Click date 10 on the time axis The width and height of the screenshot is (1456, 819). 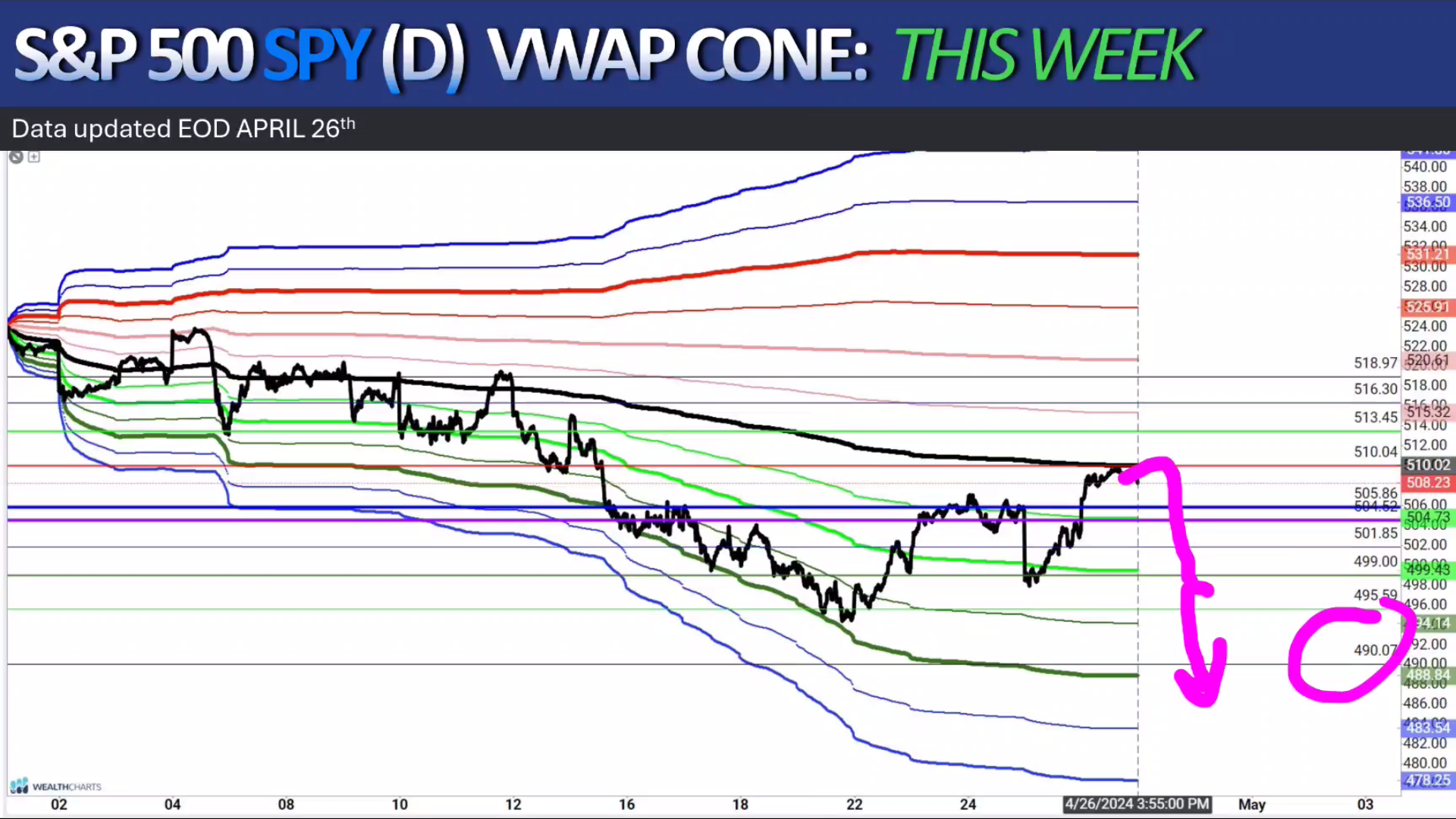(x=400, y=804)
